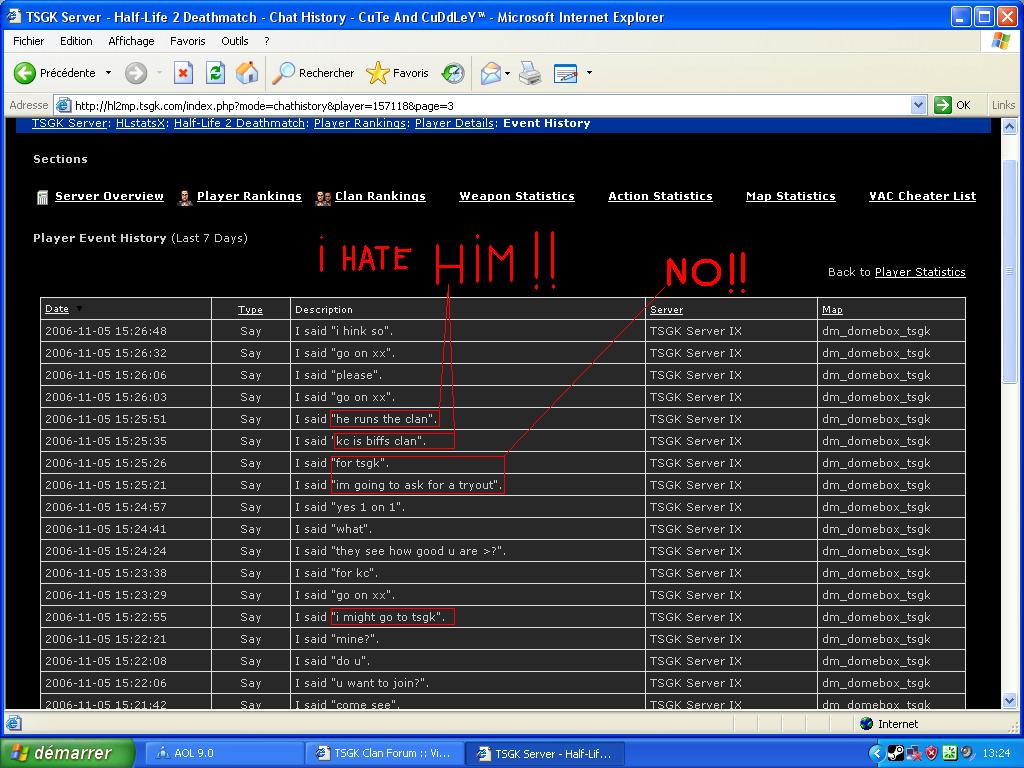Sort events by the Date column
Image resolution: width=1024 pixels, height=768 pixels.
point(56,309)
